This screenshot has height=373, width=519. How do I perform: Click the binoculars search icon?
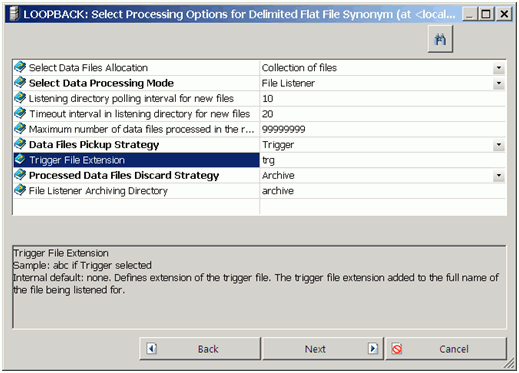(440, 39)
